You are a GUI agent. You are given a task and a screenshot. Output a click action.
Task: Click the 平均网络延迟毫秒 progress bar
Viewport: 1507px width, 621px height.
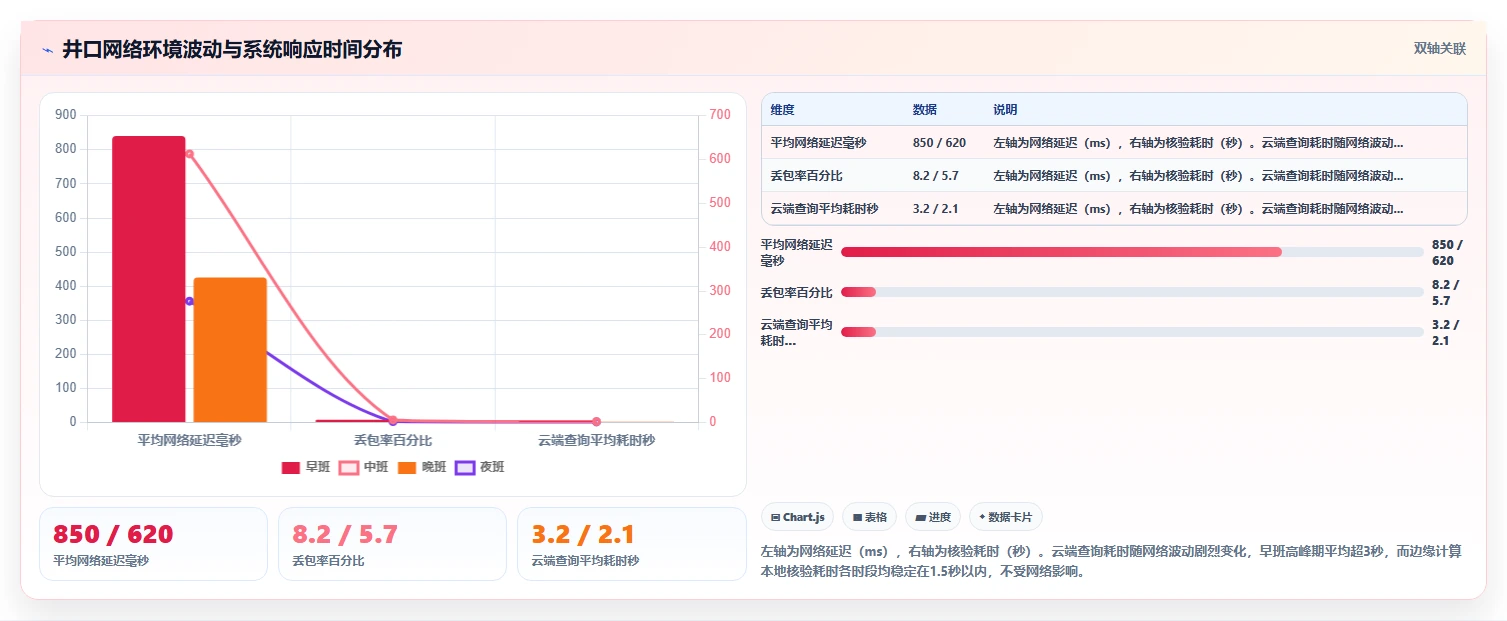1132,252
